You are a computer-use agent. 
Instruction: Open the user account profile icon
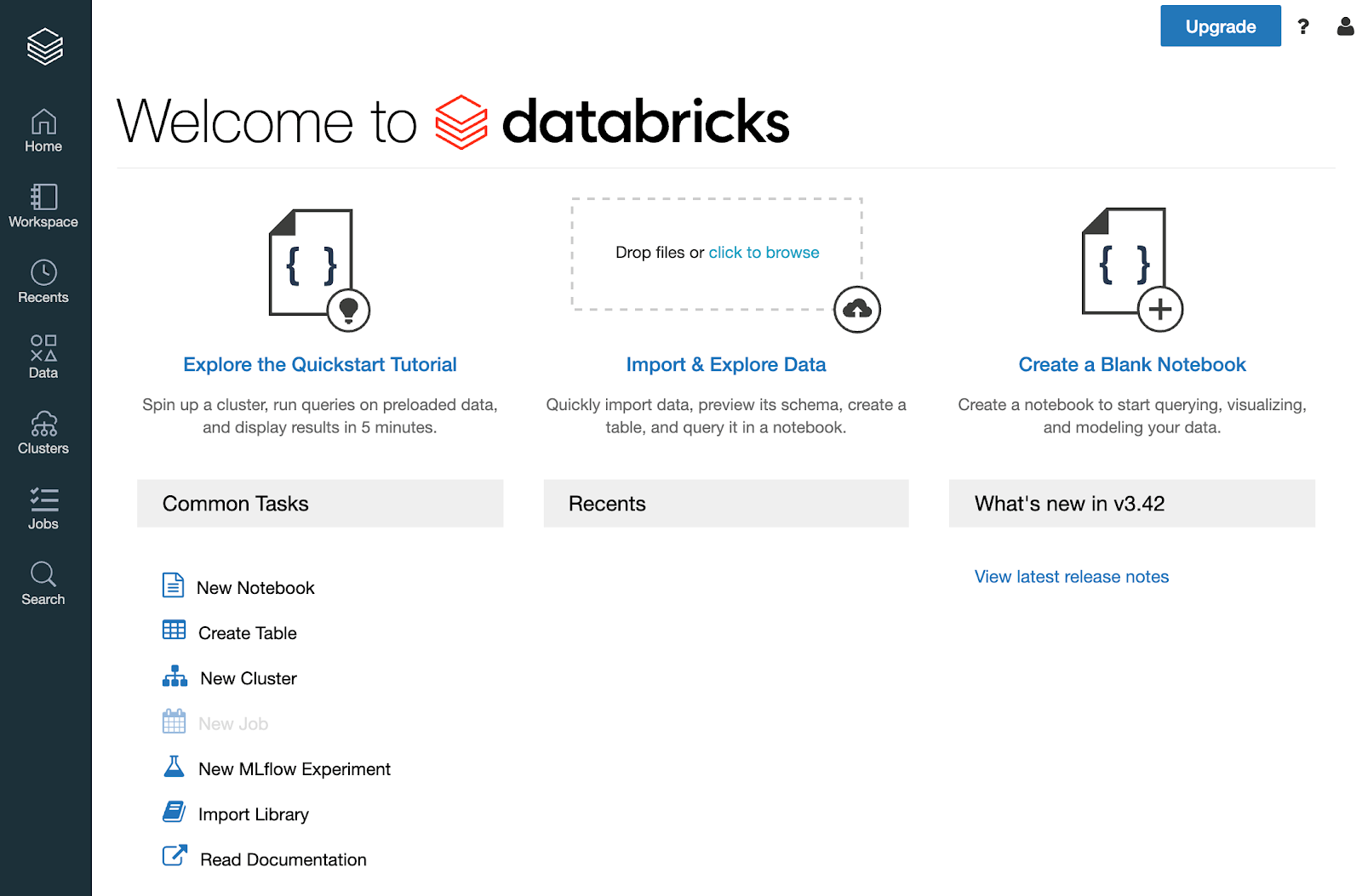1345,26
